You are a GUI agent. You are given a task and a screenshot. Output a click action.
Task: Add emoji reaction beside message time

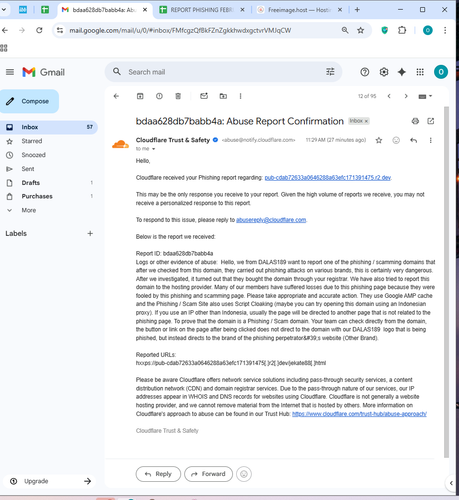pyautogui.click(x=396, y=140)
